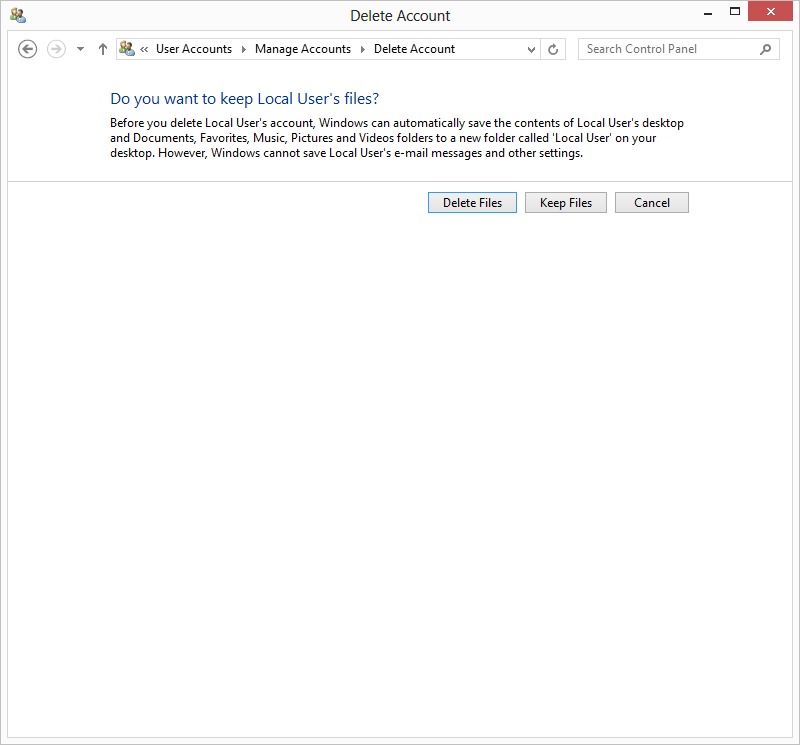The image size is (800, 745).
Task: Expand the hidden breadcrumb double chevron
Action: [x=145, y=49]
